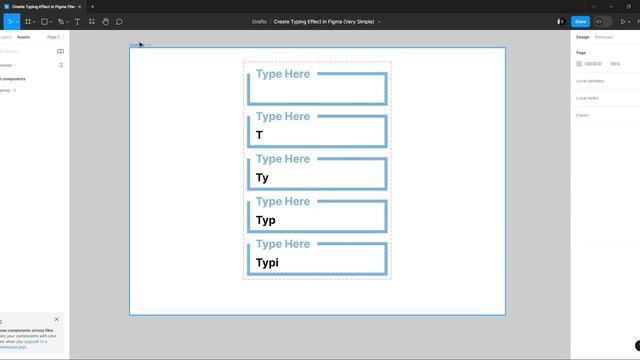Select the Move tool in the toolbar
640x360 pixels.
[11, 22]
